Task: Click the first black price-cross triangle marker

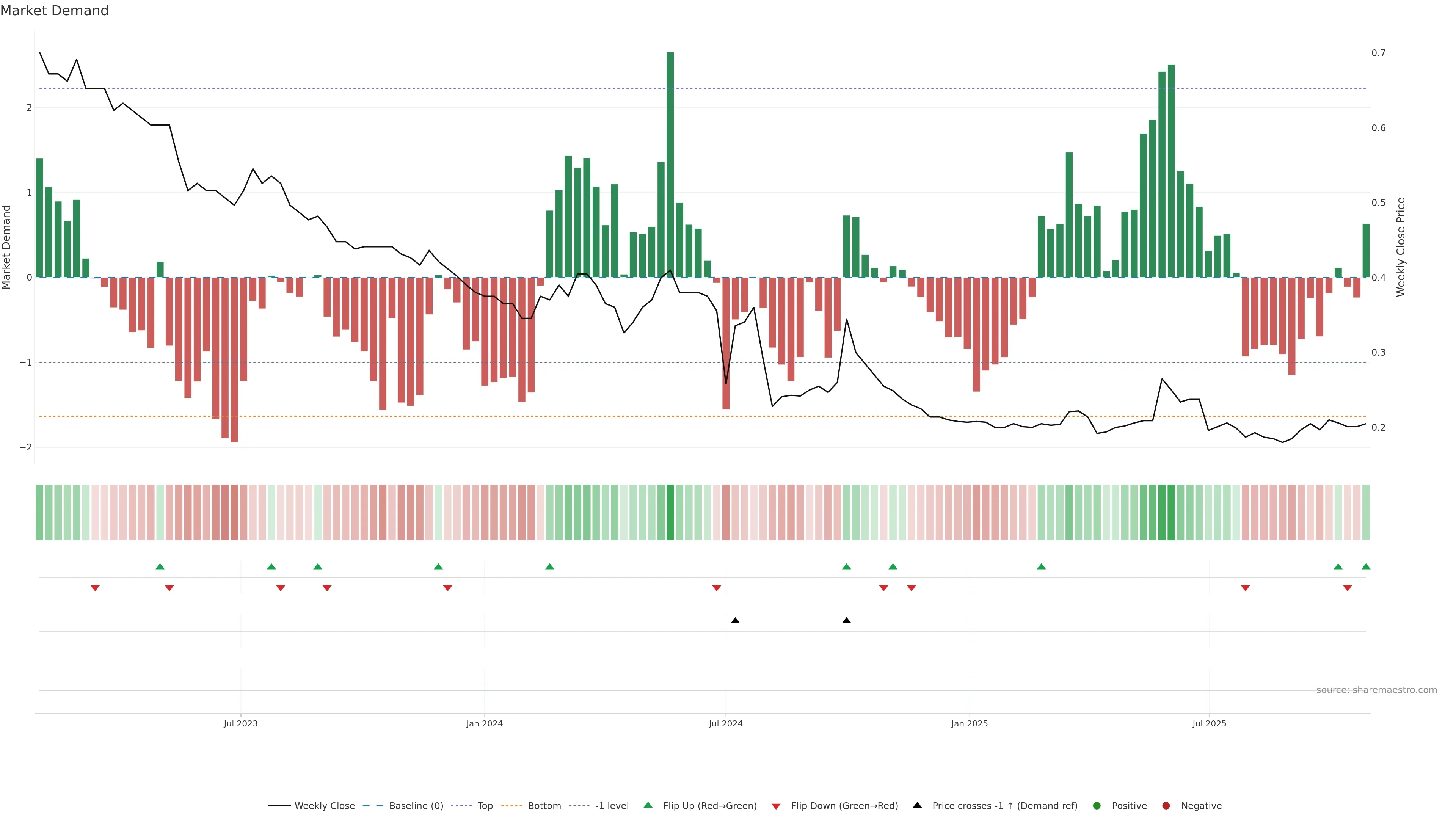Action: (x=735, y=621)
